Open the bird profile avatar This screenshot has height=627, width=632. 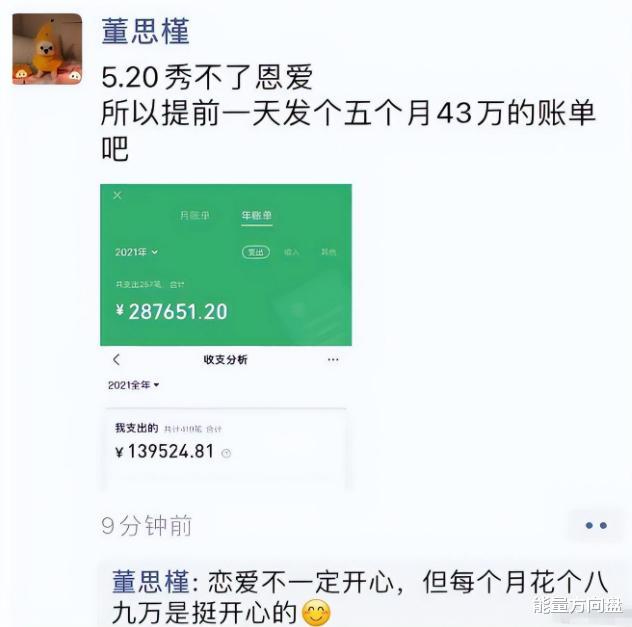point(47,49)
